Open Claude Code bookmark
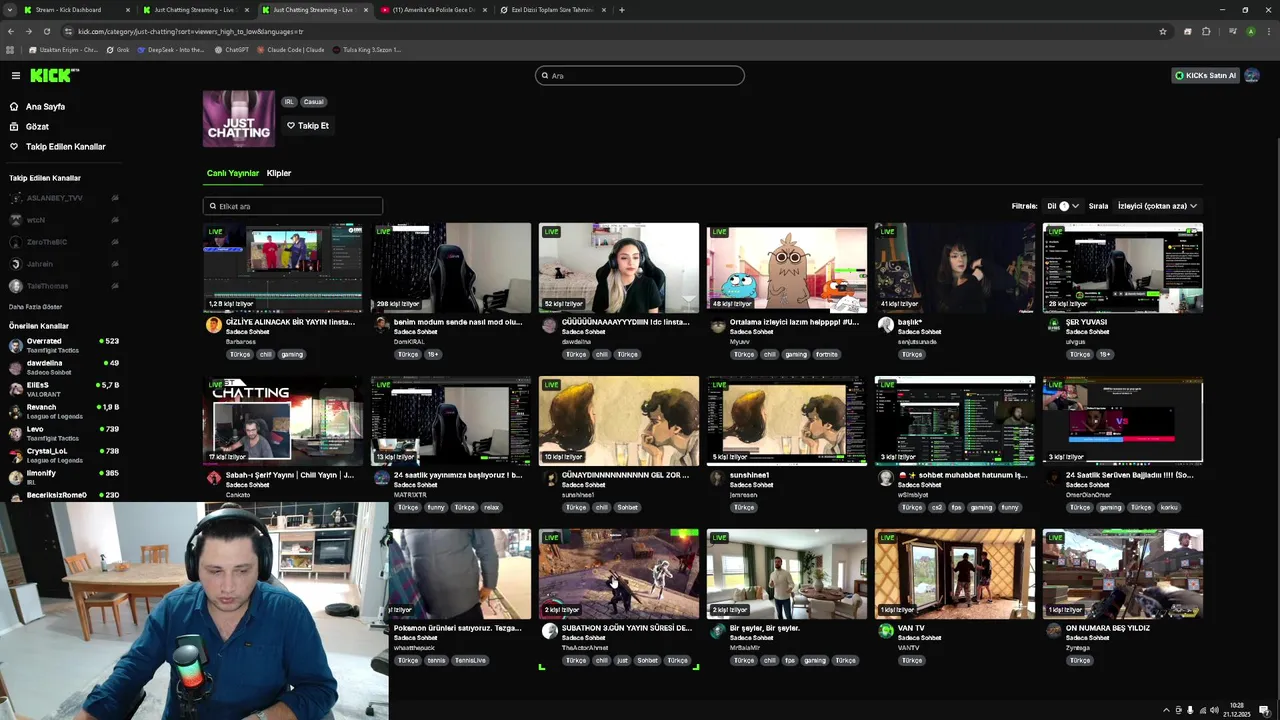This screenshot has width=1280, height=720. pyautogui.click(x=291, y=49)
